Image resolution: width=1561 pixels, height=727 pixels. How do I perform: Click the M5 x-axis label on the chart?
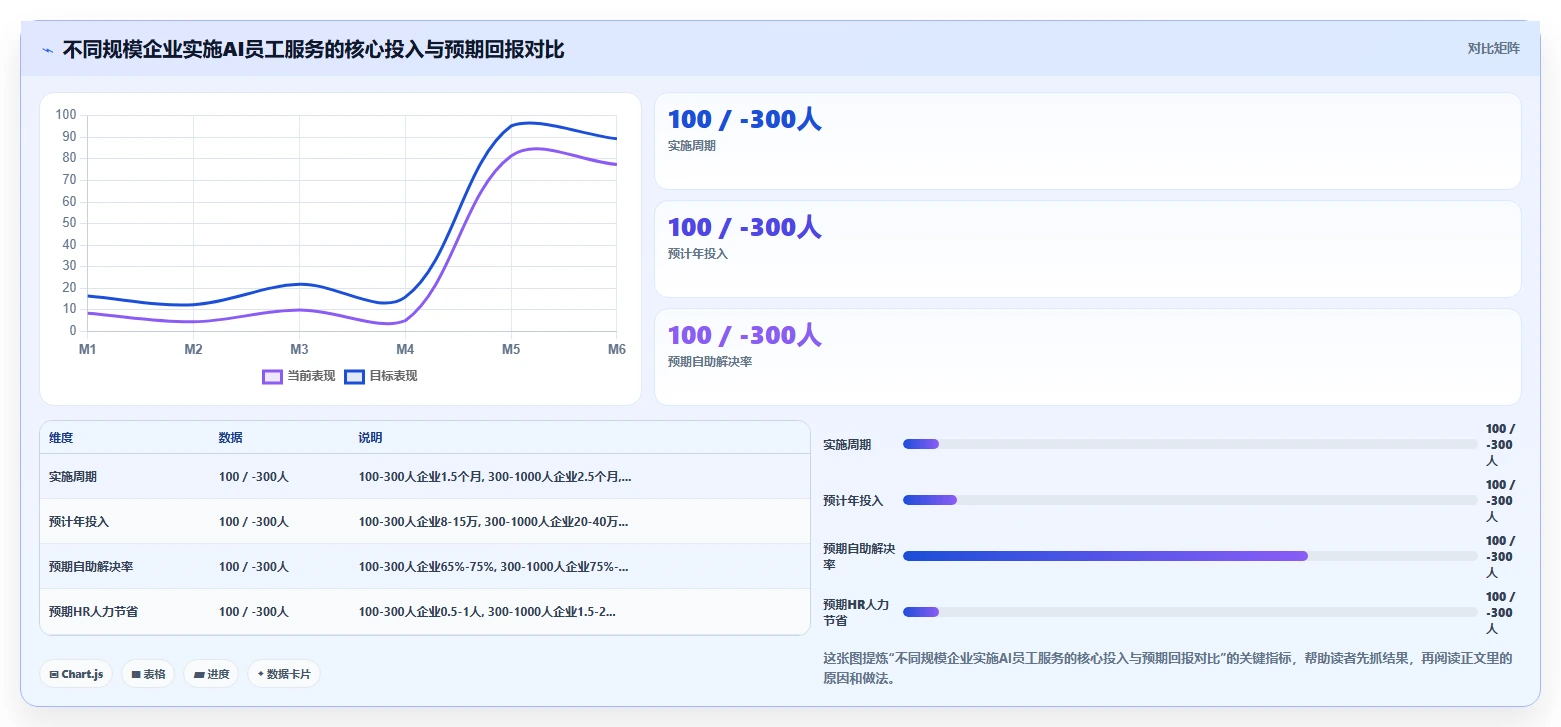pos(511,350)
